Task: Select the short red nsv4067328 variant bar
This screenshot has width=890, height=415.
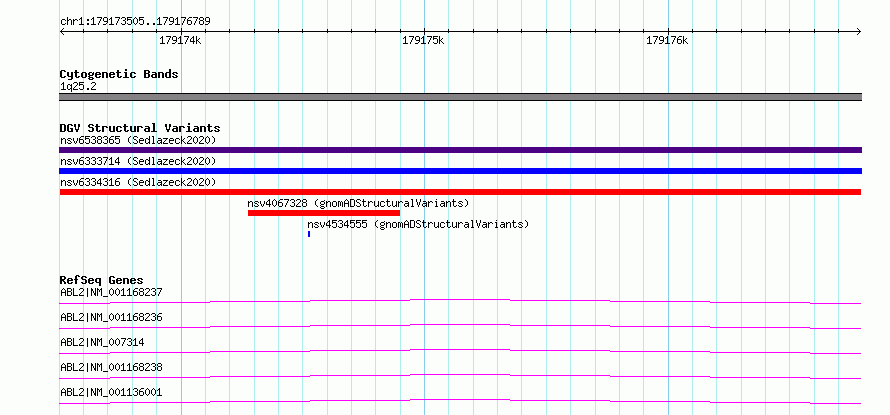Action: (x=324, y=213)
